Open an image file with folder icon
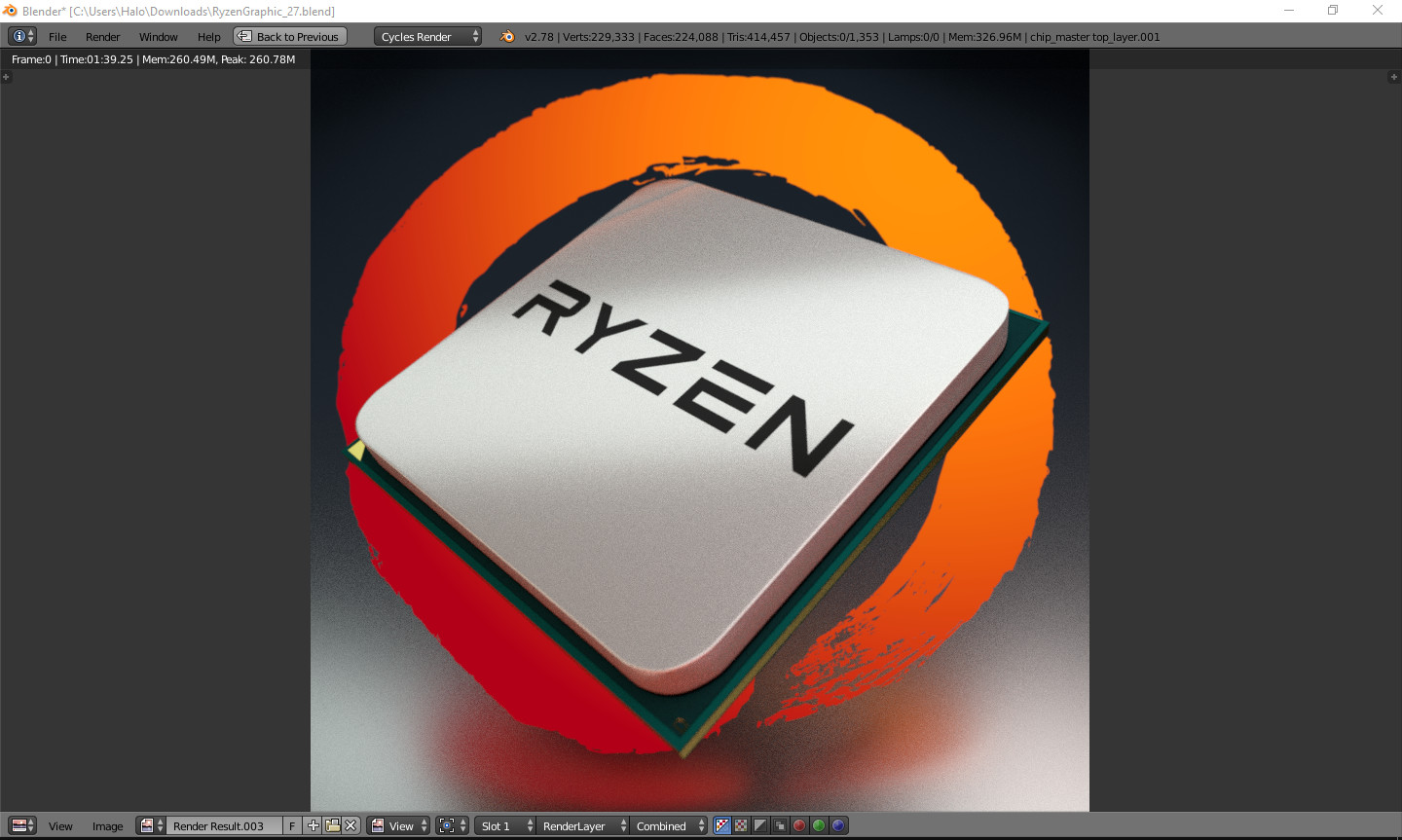 [332, 825]
